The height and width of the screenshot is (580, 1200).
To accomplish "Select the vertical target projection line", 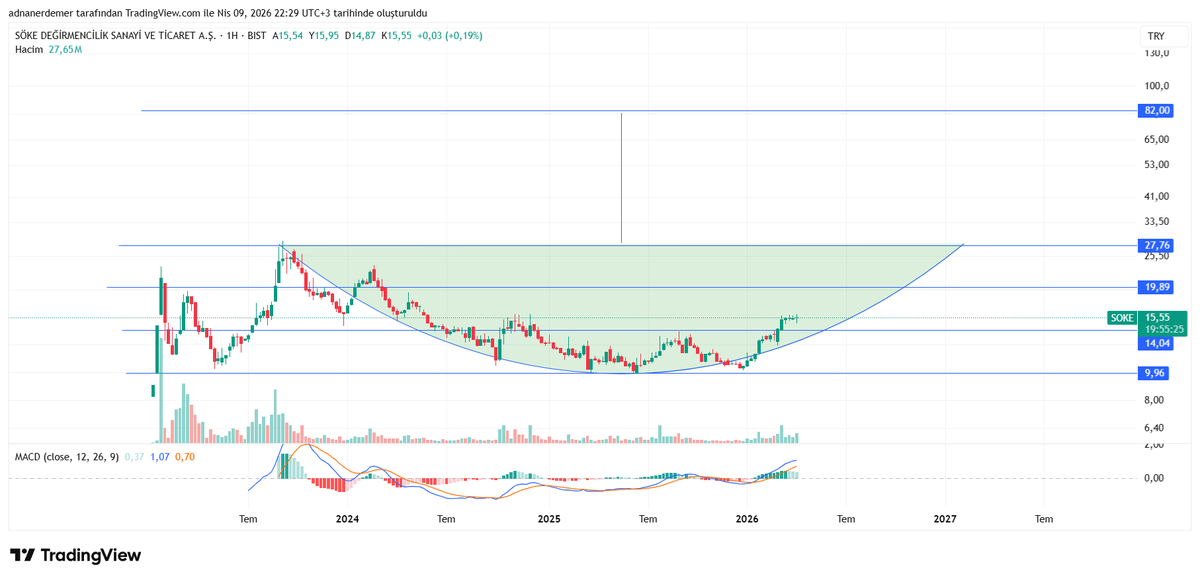I will 621,177.
